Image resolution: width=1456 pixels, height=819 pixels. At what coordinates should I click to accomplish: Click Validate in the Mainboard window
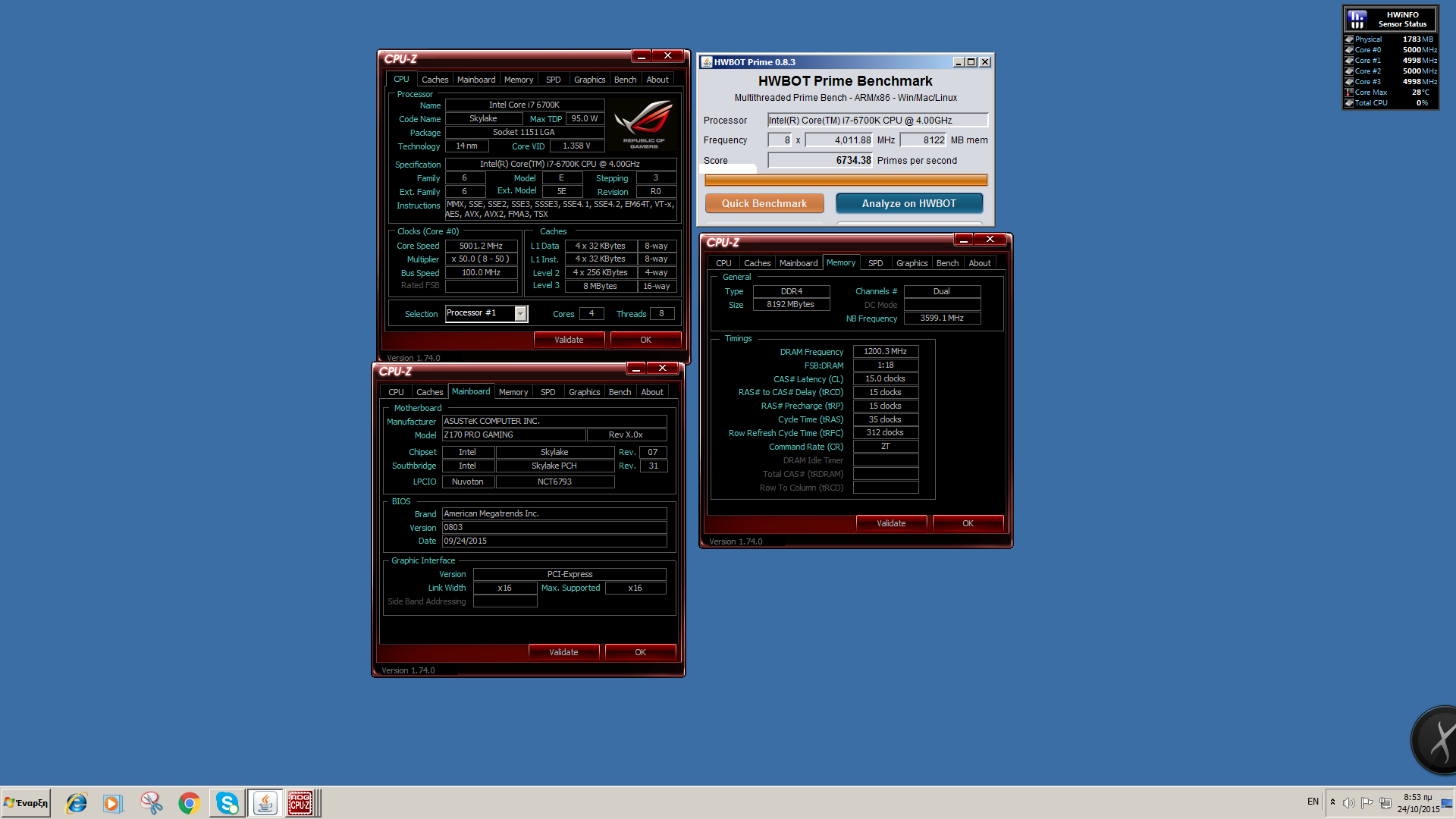point(563,652)
